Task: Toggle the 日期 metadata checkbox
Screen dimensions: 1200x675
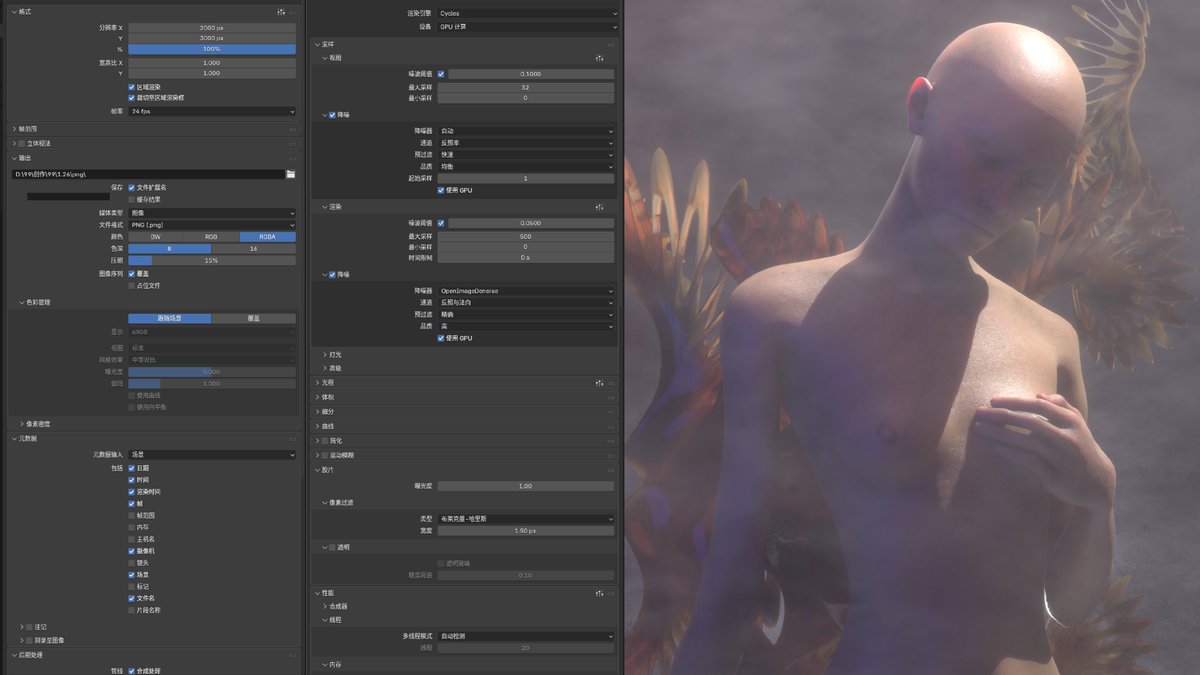Action: coord(132,468)
